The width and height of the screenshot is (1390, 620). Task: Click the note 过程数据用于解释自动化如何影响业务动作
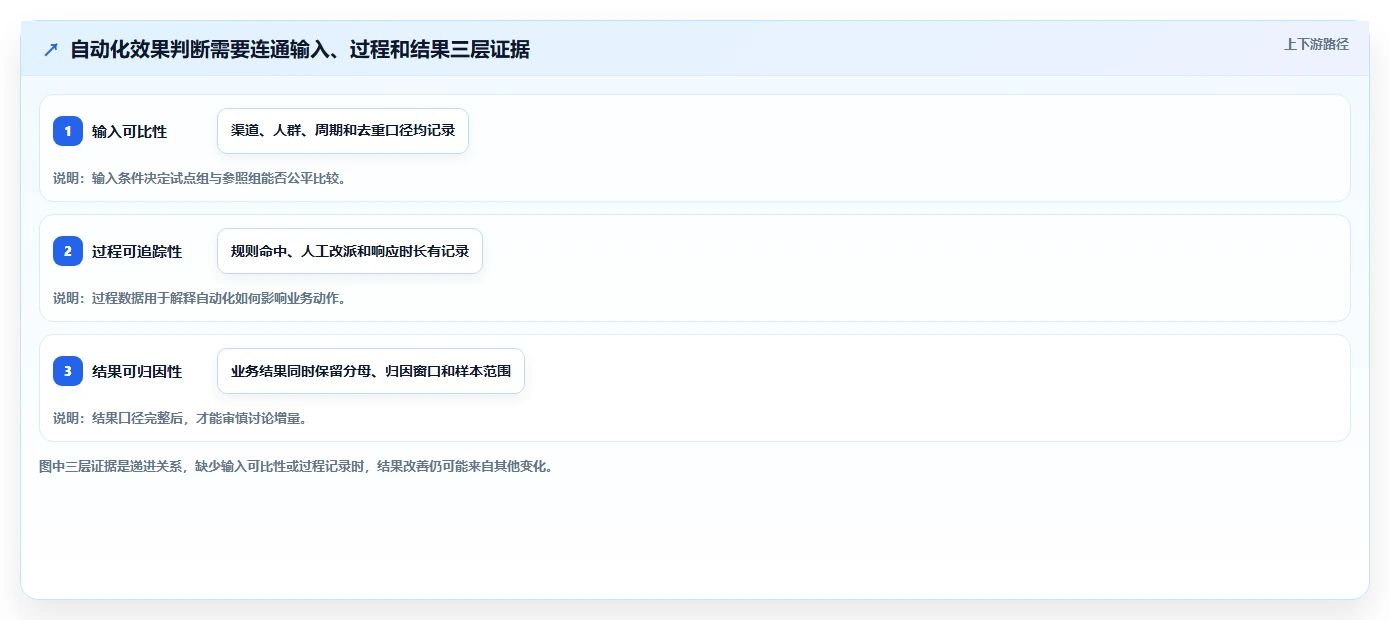tap(199, 298)
